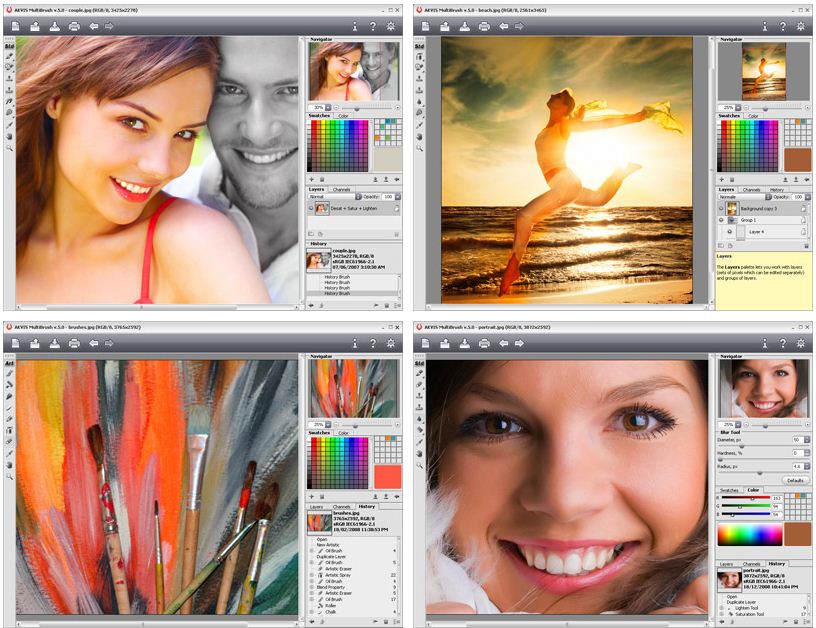Delete the selected layer using the trash icon
This screenshot has width=816, height=628.
click(396, 232)
